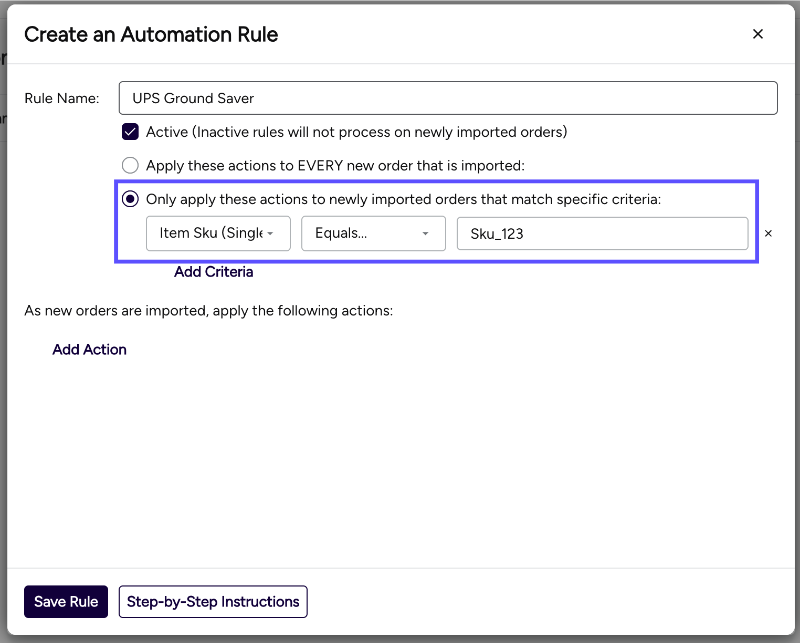Click the caret arrow beside Item Sku
800x643 pixels.
click(x=270, y=234)
